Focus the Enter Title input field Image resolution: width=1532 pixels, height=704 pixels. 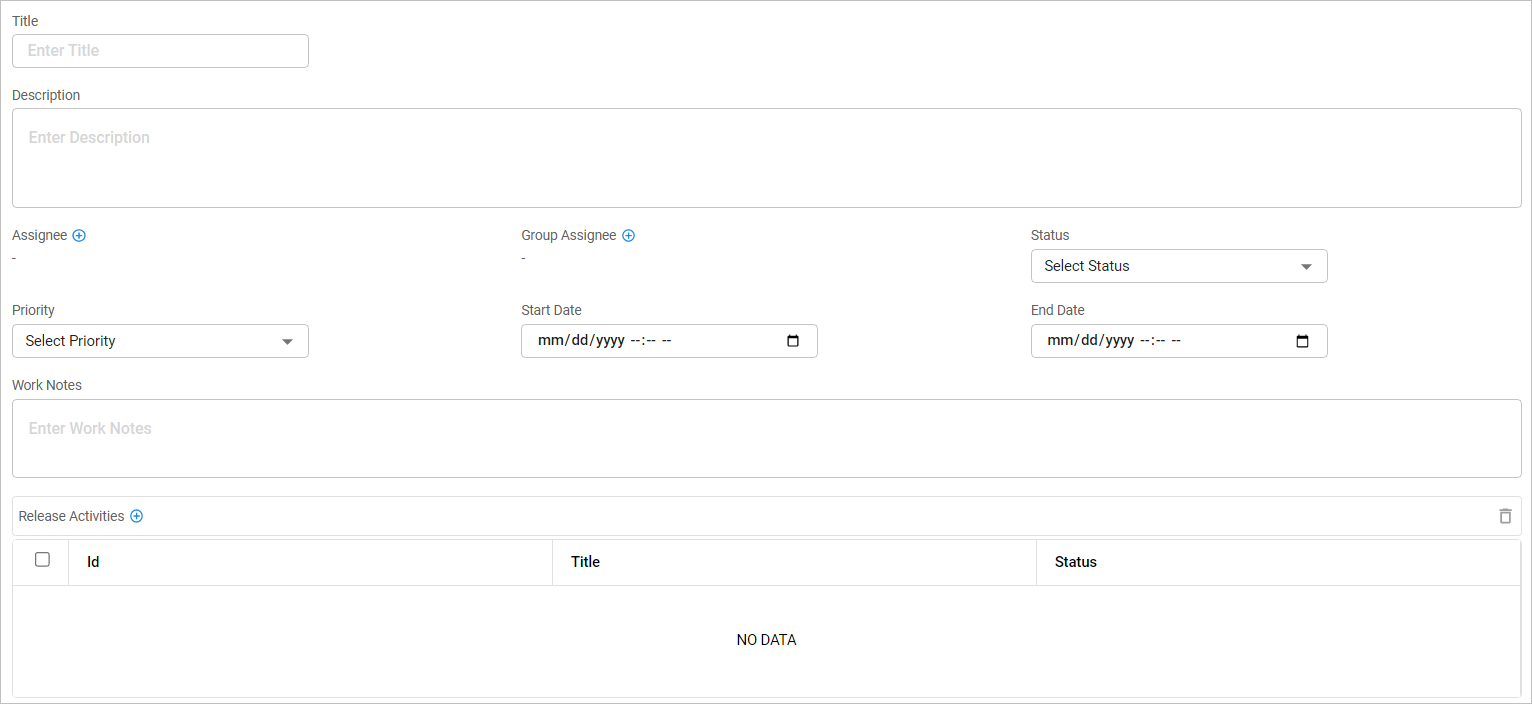coord(160,51)
